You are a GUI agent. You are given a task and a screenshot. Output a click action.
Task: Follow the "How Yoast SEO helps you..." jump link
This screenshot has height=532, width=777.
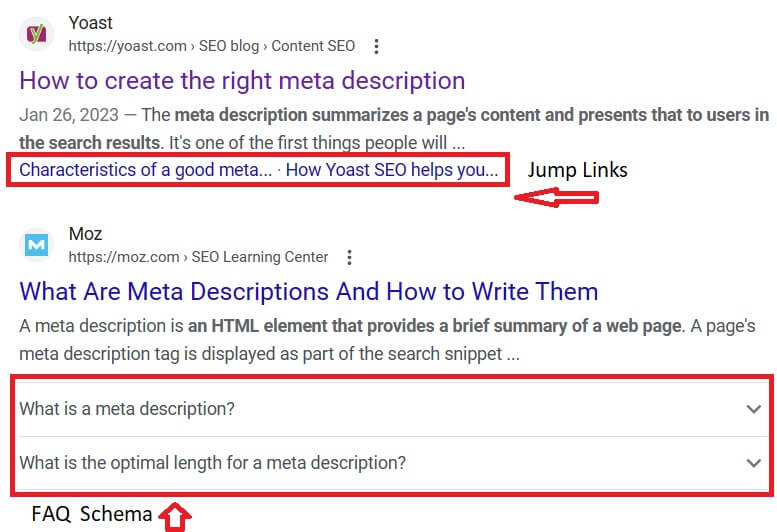(392, 169)
